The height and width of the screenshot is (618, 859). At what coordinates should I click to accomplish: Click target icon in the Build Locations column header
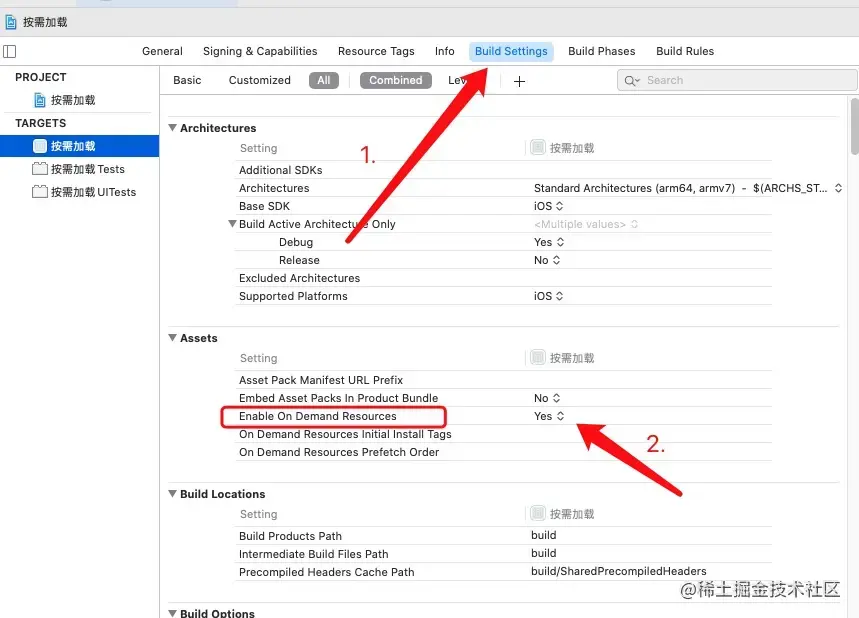pyautogui.click(x=538, y=513)
